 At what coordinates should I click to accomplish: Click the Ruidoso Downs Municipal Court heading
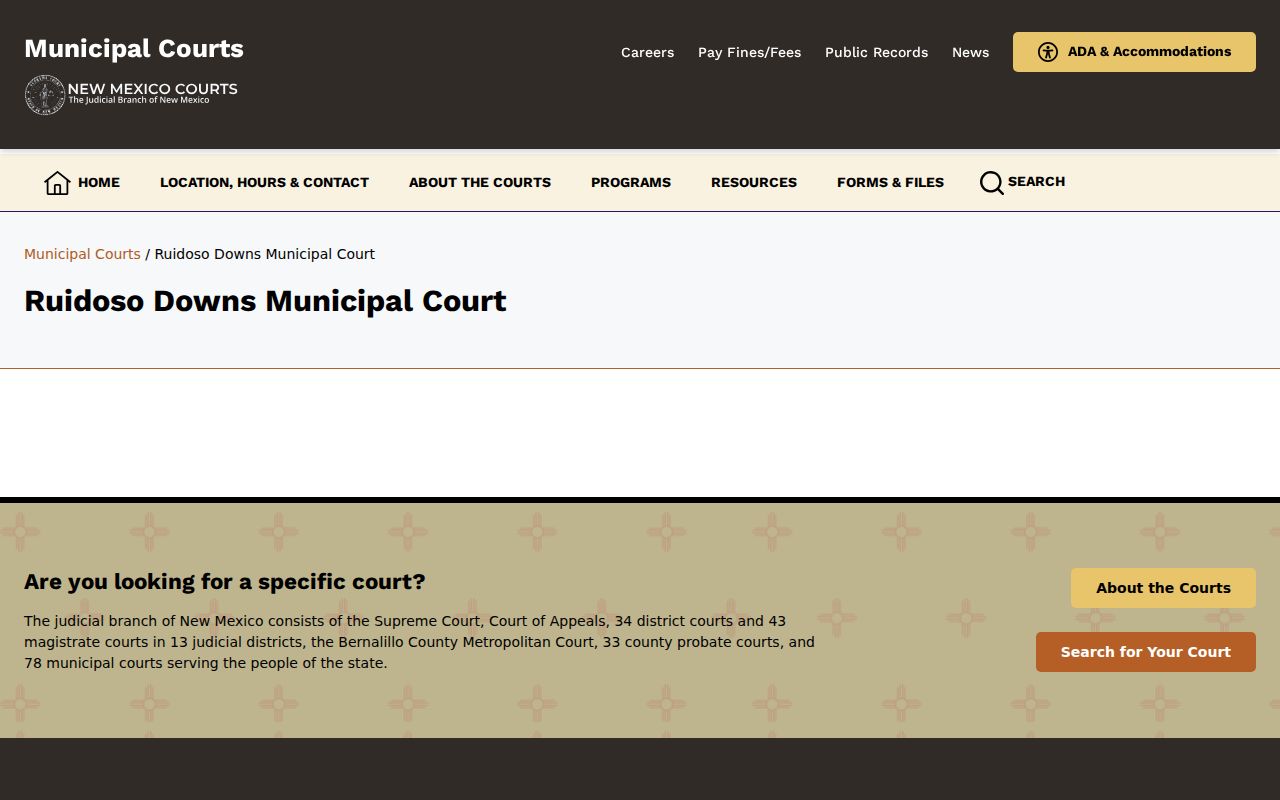coord(265,301)
